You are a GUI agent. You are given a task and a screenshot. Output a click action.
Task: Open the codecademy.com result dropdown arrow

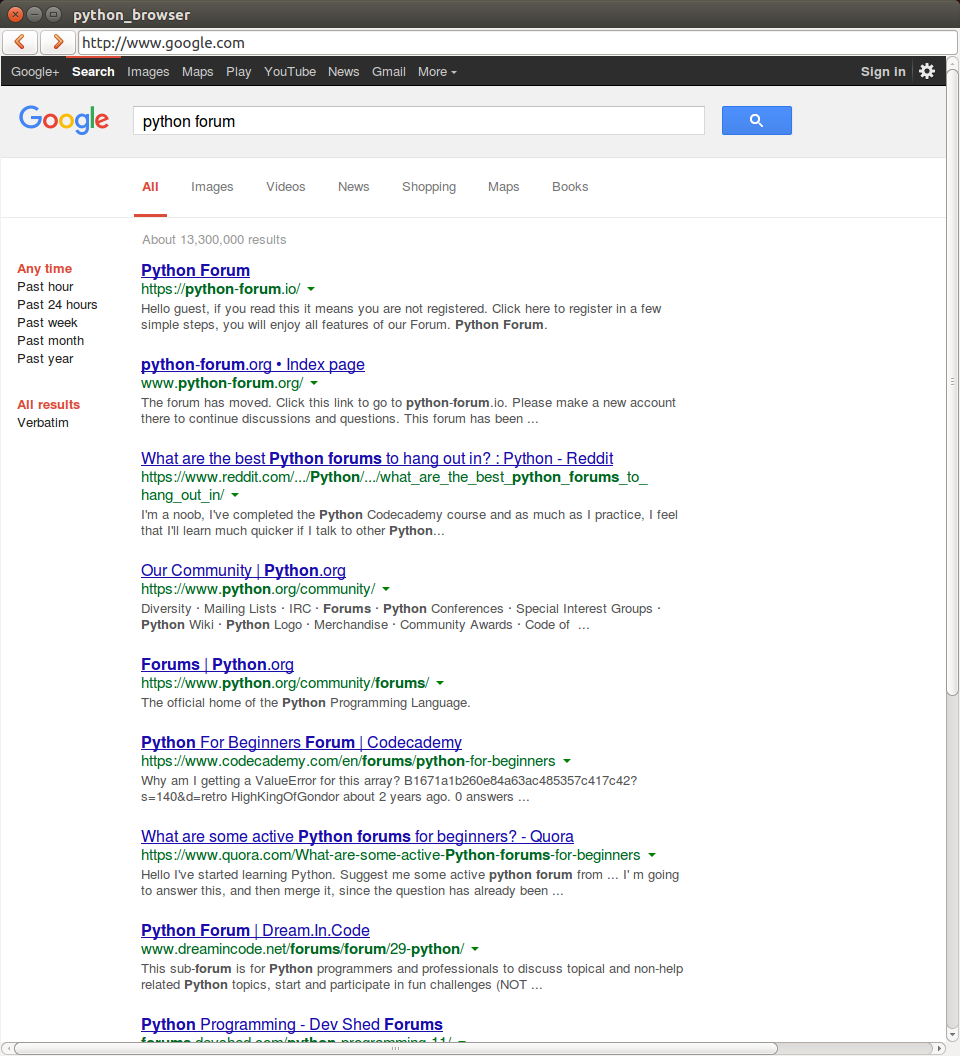(567, 761)
